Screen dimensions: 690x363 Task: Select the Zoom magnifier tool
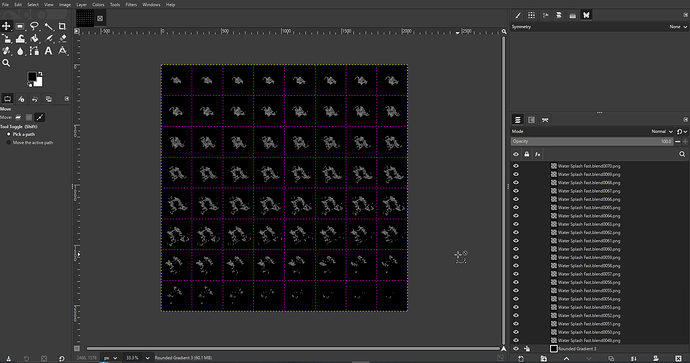[x=6, y=63]
